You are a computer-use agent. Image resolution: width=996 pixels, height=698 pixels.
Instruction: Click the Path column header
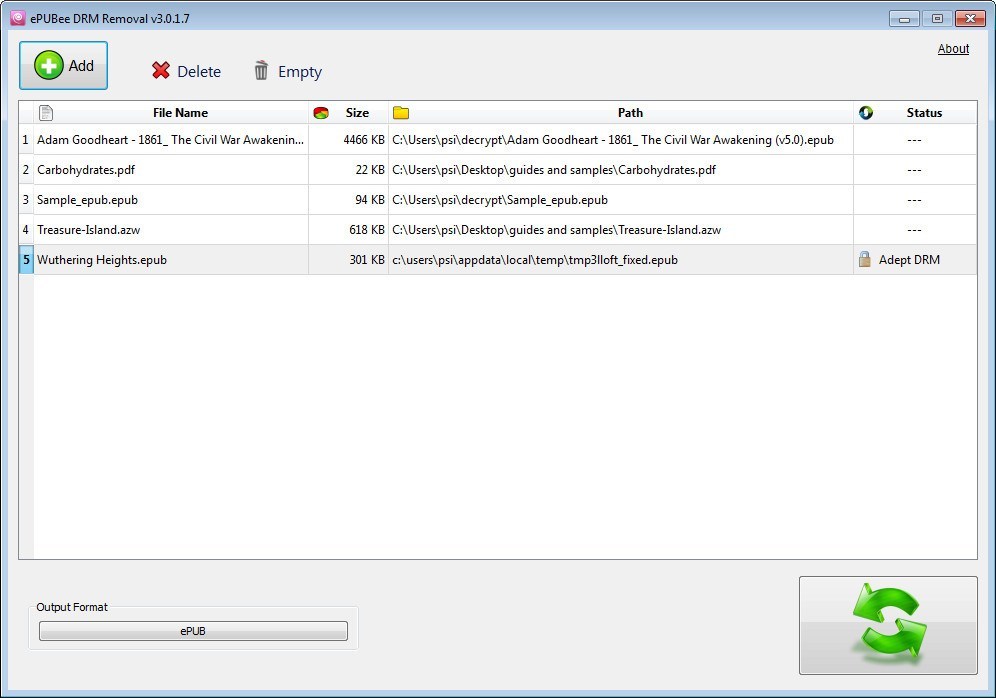pos(630,112)
